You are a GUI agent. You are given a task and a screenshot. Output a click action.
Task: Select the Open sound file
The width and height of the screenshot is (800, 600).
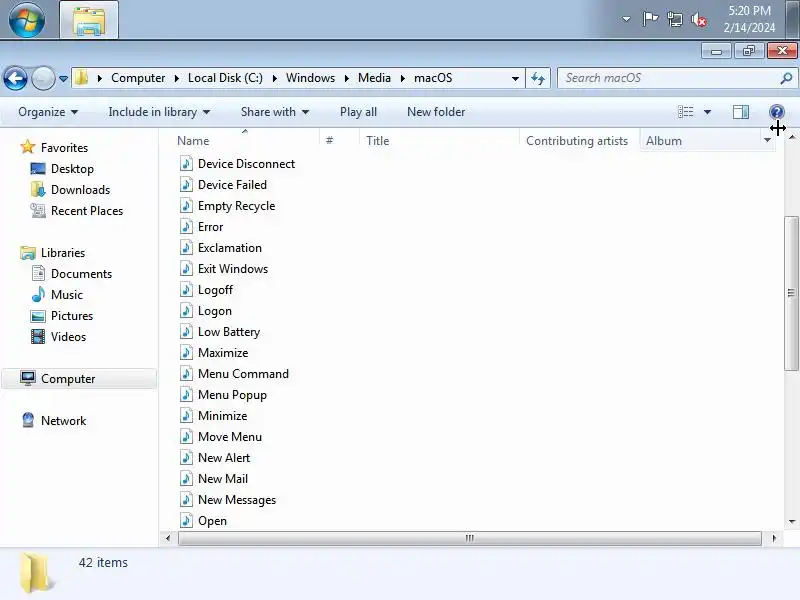pyautogui.click(x=212, y=521)
